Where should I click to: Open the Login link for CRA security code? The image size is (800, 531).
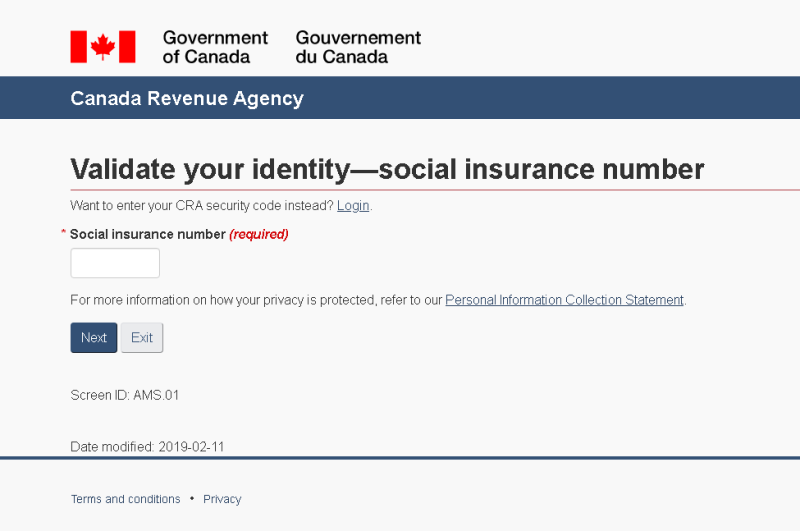pyautogui.click(x=353, y=206)
